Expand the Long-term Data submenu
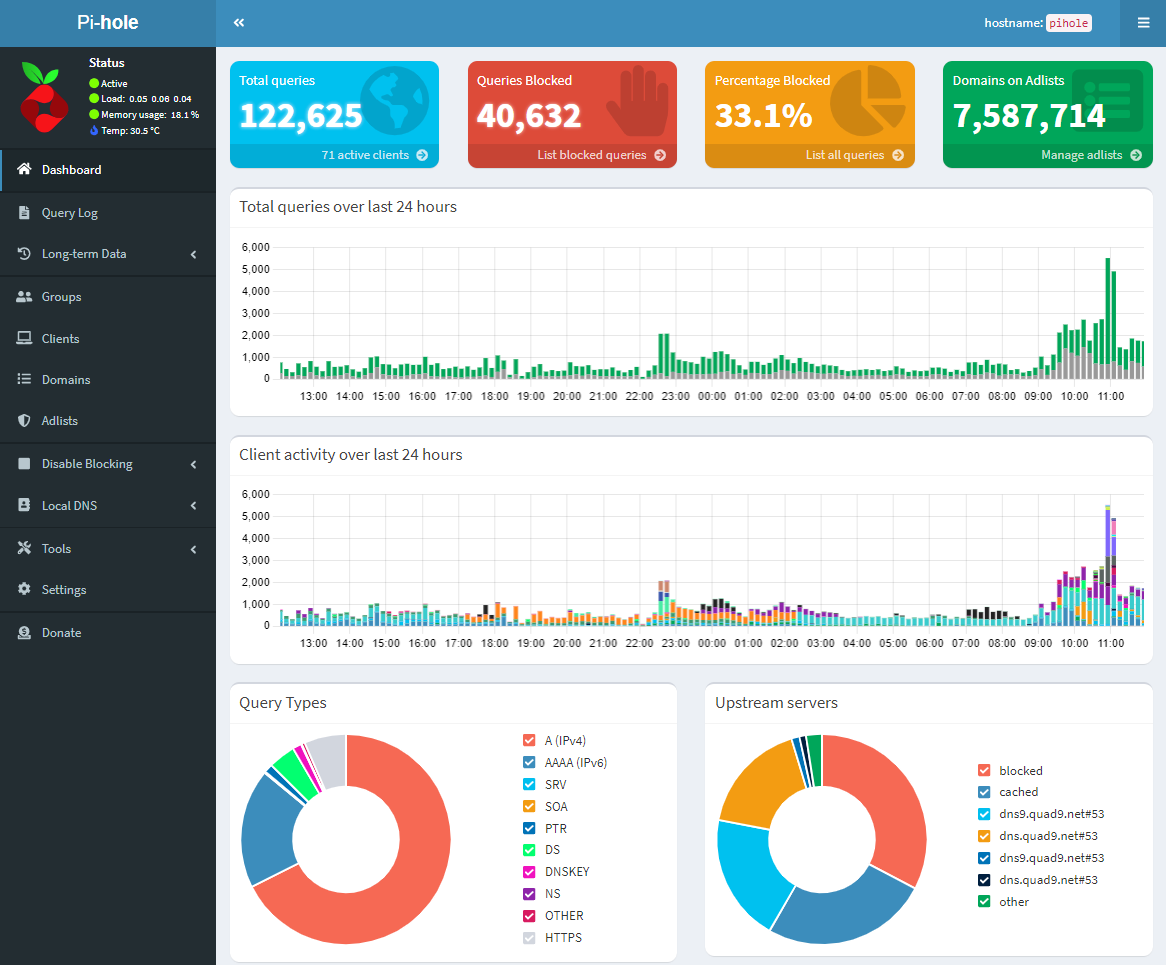 coord(193,255)
